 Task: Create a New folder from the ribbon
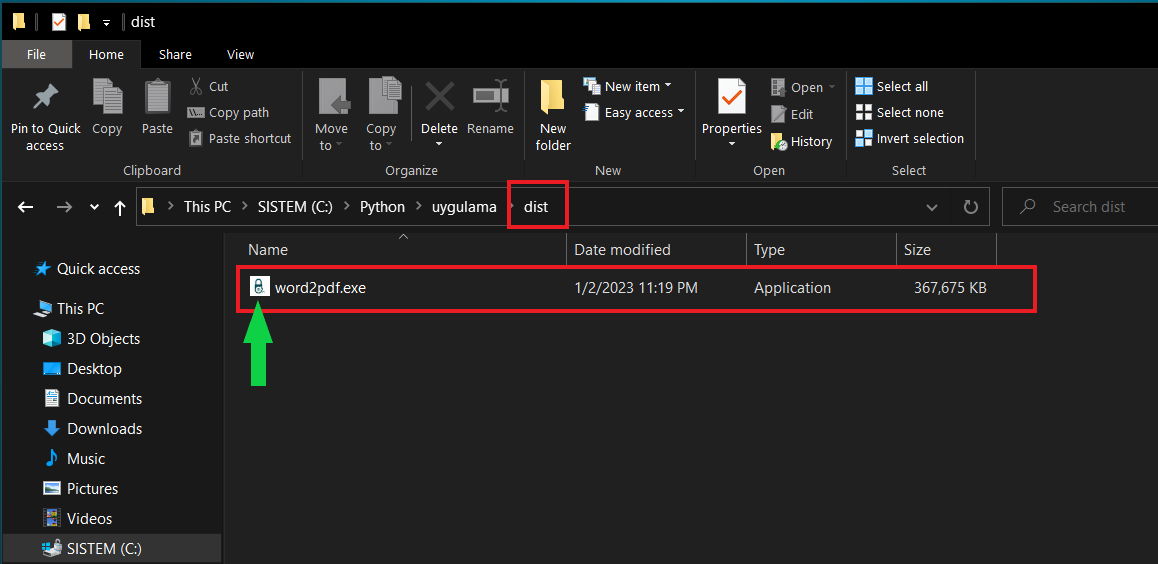552,98
